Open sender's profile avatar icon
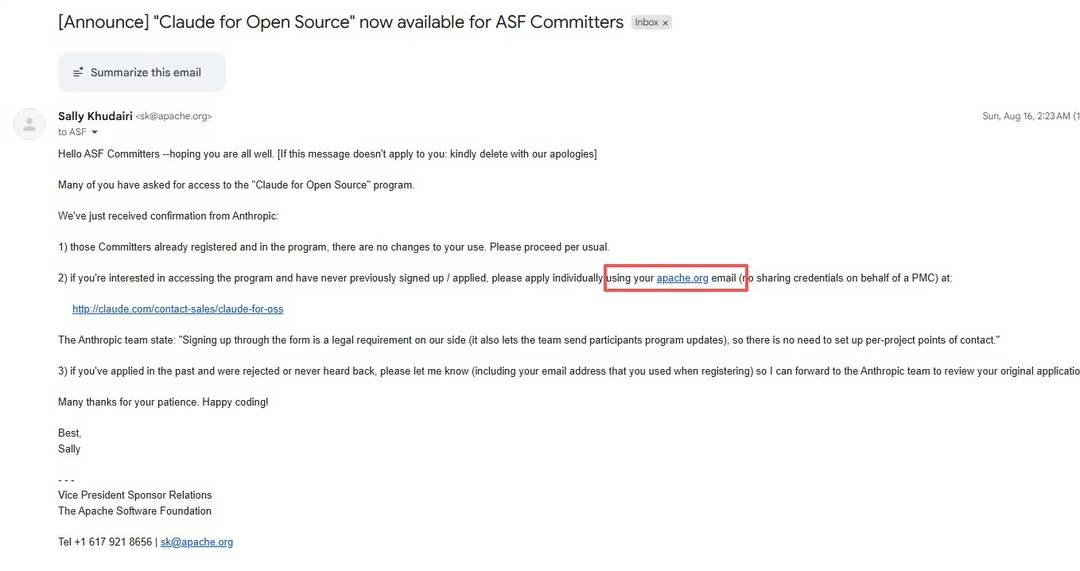 point(29,124)
